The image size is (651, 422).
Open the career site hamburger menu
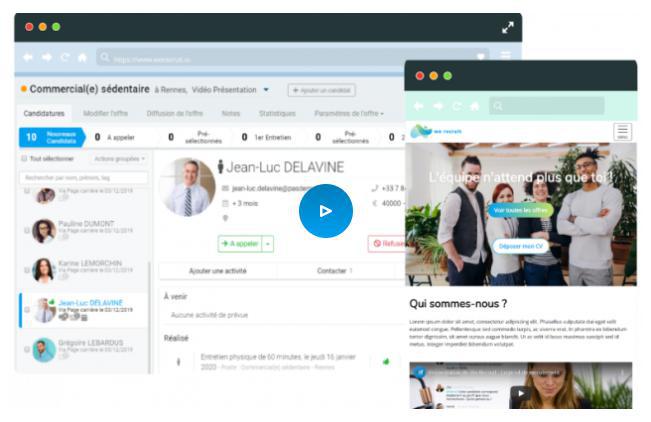[622, 132]
